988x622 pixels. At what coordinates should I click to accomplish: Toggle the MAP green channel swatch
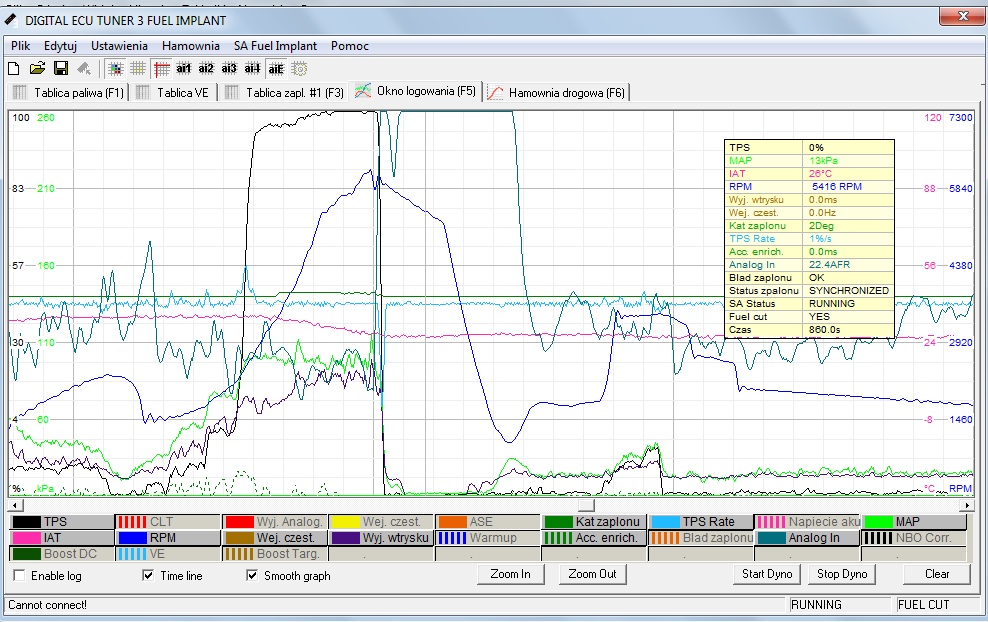878,522
